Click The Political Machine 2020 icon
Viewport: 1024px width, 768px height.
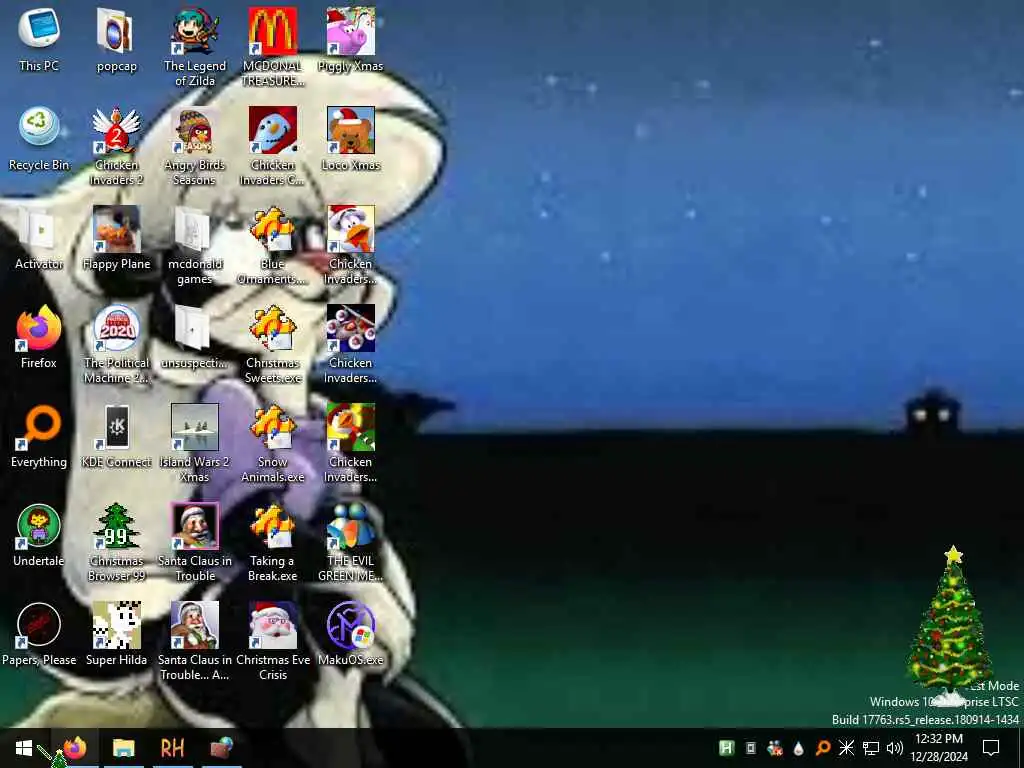(x=116, y=328)
